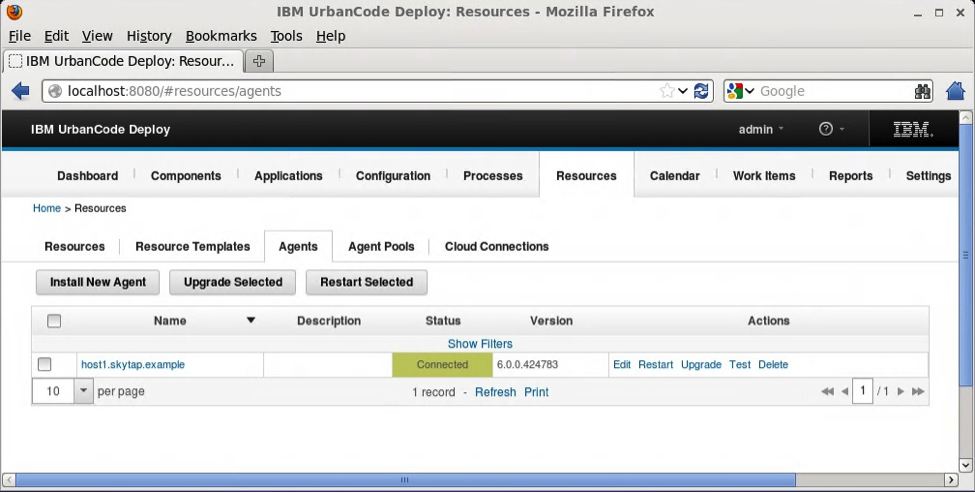Open the admin user dropdown menu

(761, 129)
